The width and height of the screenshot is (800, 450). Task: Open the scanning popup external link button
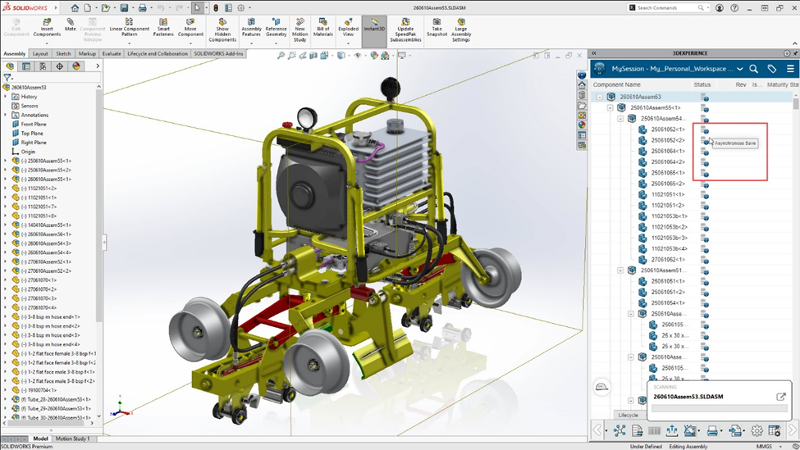click(781, 397)
